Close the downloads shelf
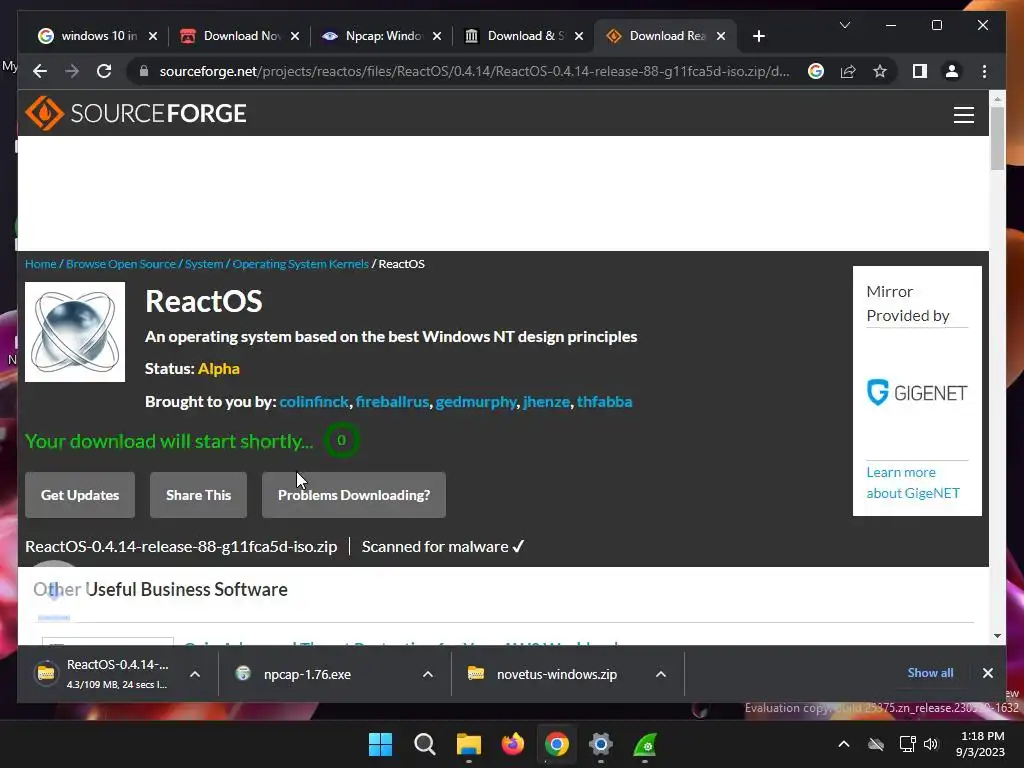Screen dimensions: 1024x768 pos(987,673)
